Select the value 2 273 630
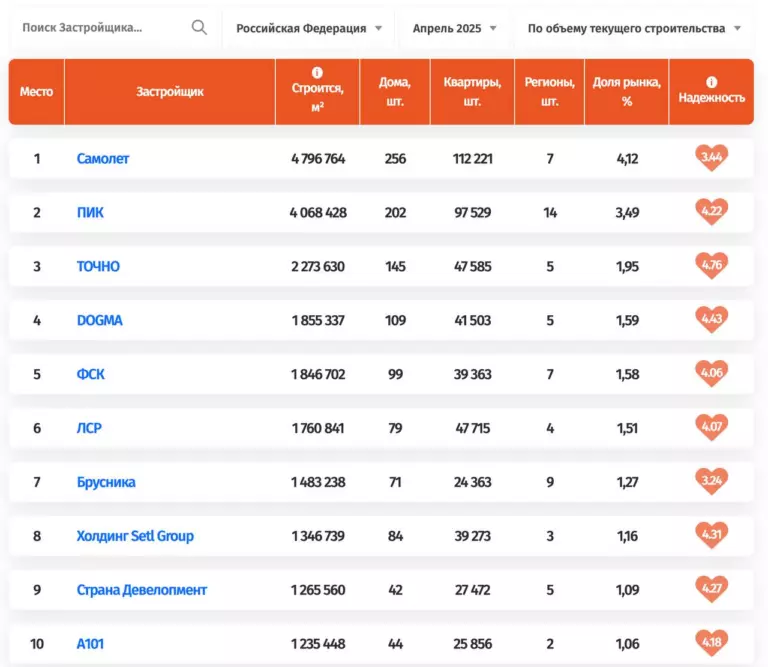 (318, 266)
